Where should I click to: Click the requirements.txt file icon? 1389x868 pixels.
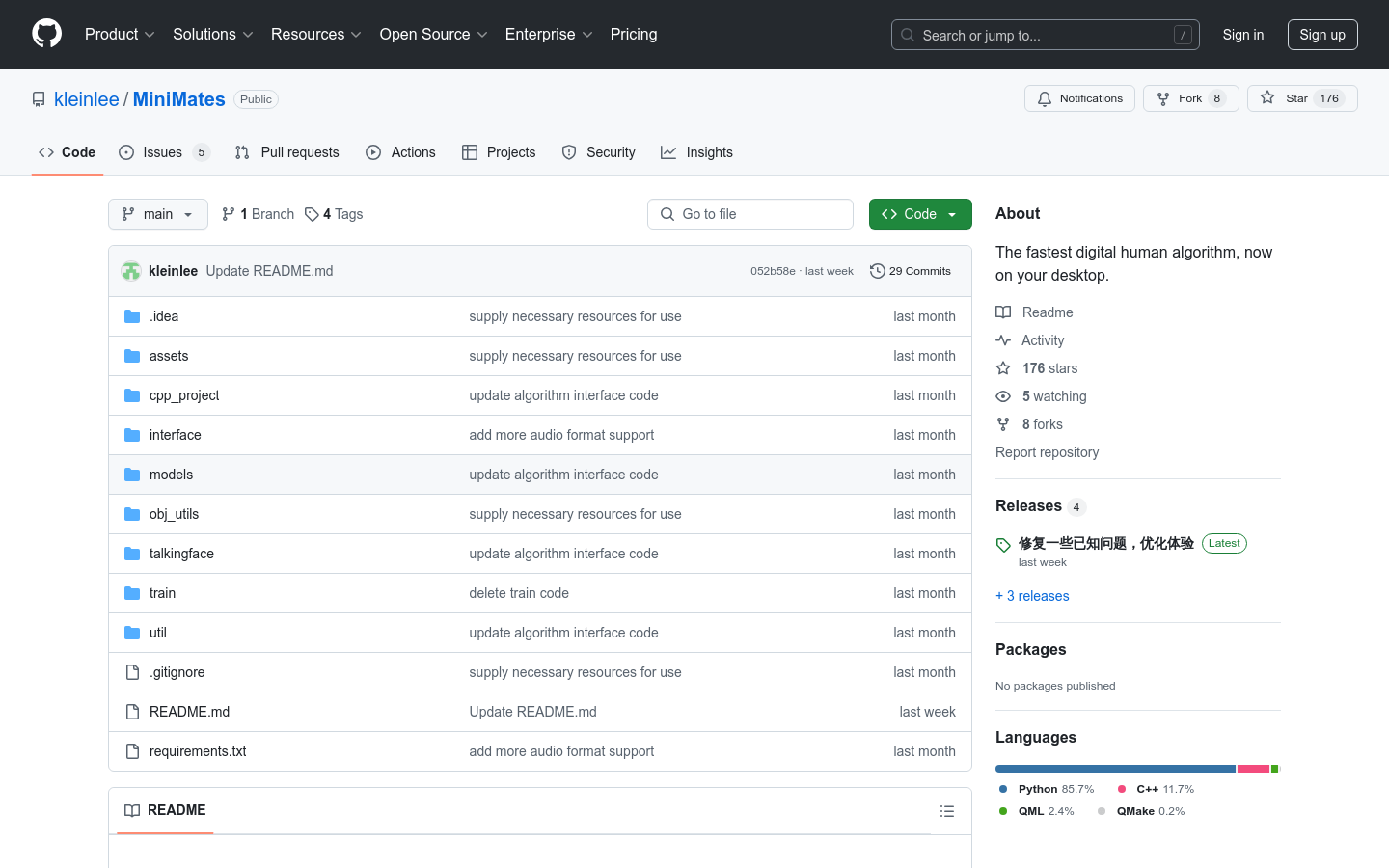tap(132, 751)
